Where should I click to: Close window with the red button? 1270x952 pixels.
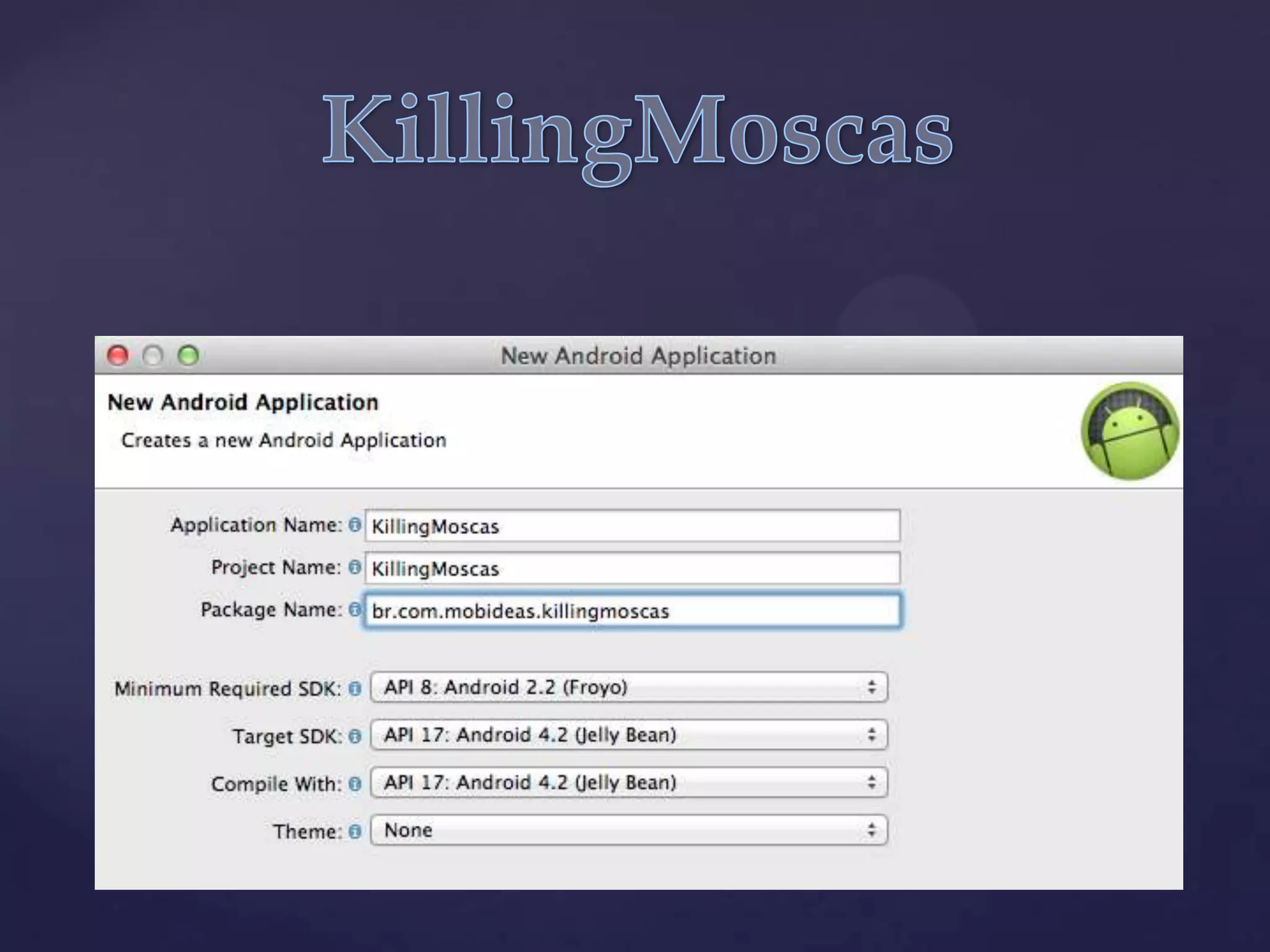pyautogui.click(x=118, y=356)
